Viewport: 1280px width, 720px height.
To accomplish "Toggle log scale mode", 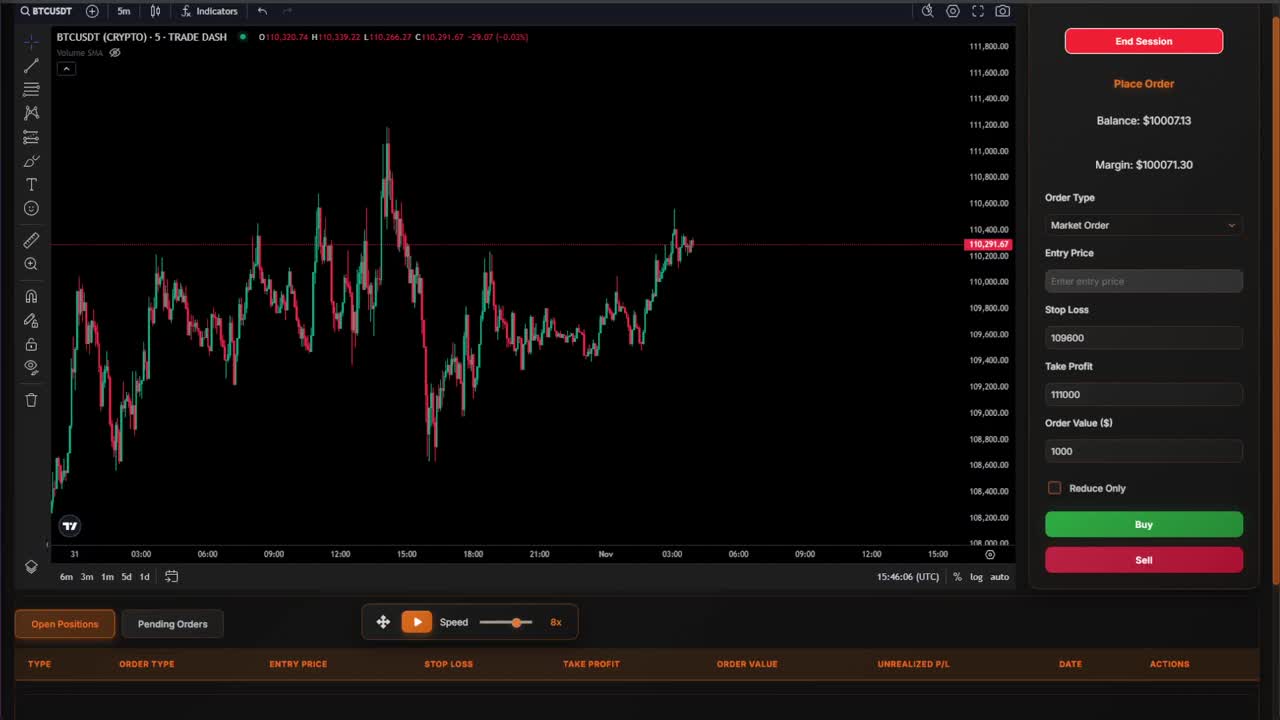I will [x=976, y=577].
